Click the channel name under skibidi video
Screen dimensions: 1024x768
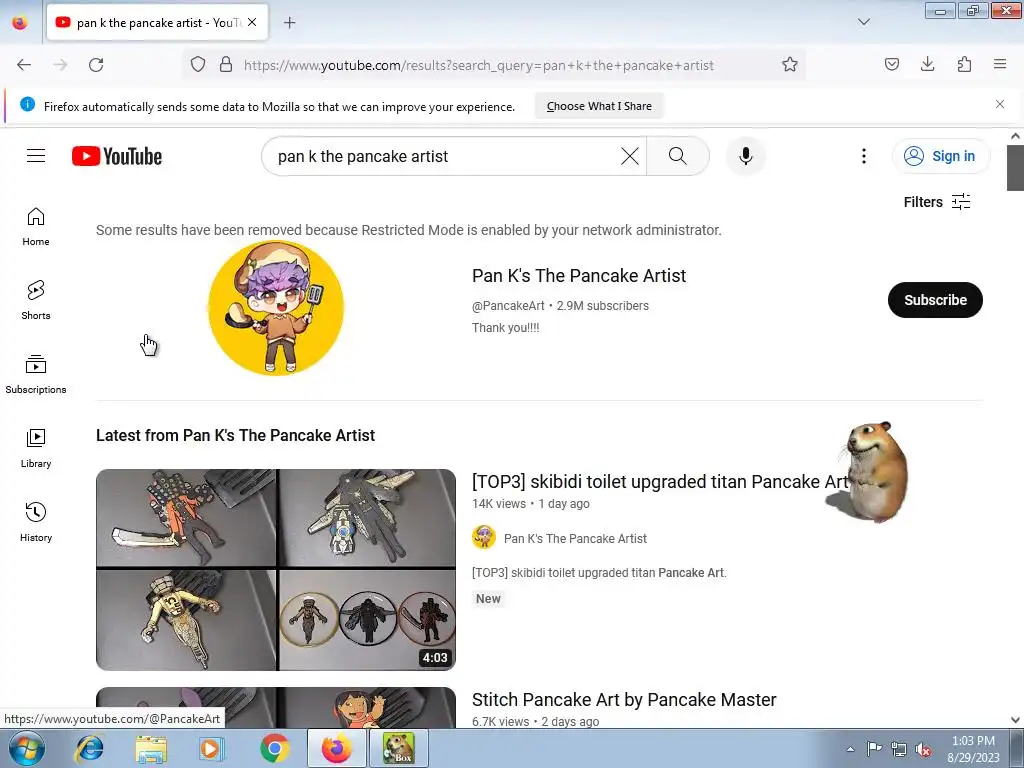click(x=575, y=539)
